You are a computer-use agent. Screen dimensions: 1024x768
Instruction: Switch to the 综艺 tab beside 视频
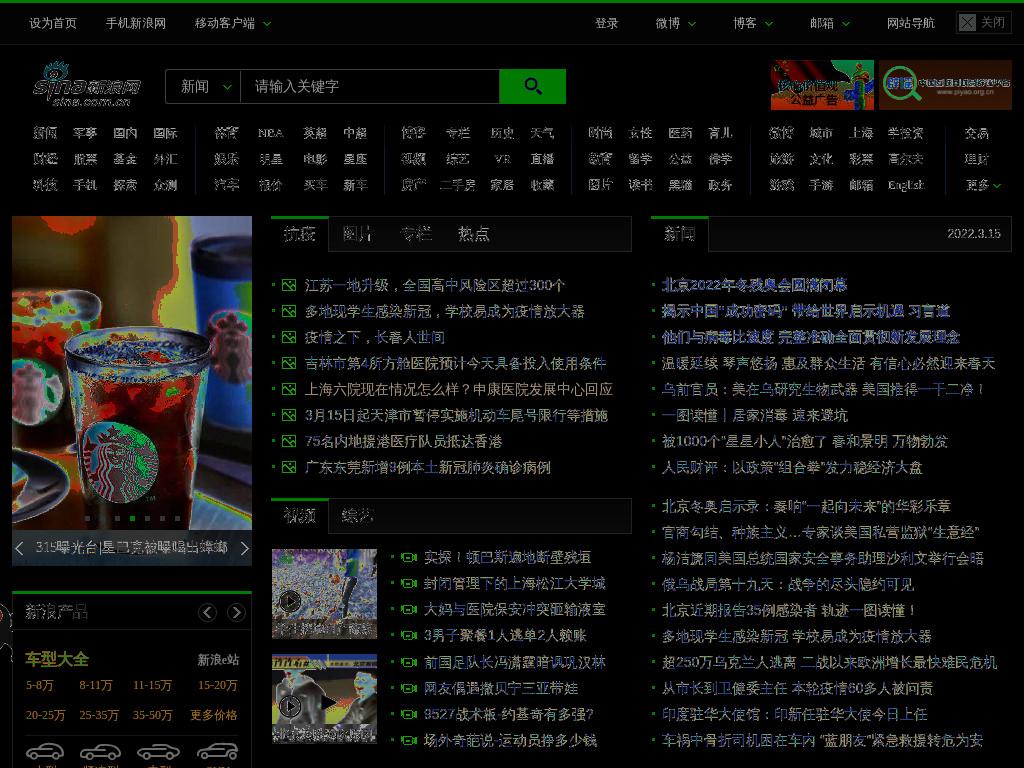coord(357,516)
